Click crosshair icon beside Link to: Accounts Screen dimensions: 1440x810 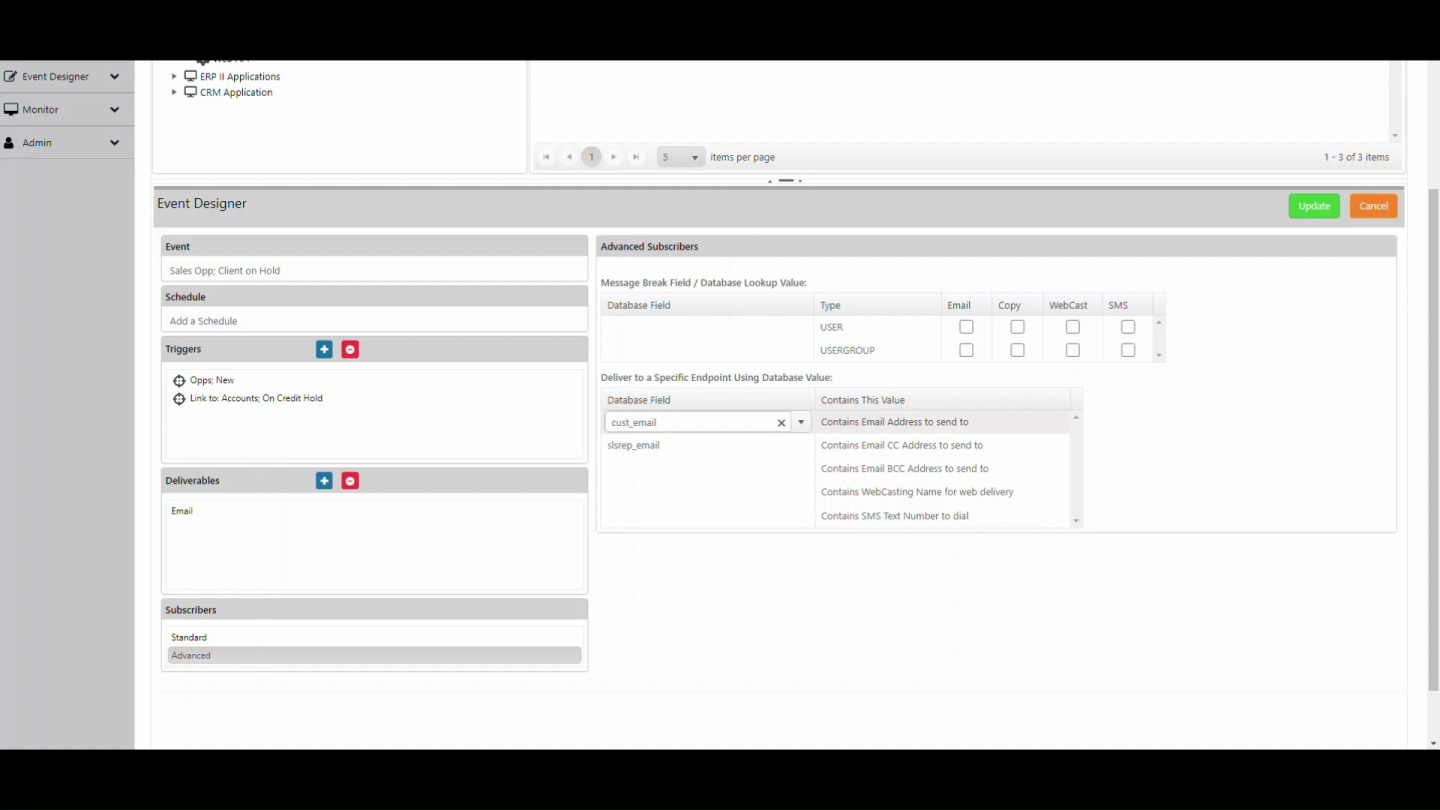pyautogui.click(x=179, y=399)
